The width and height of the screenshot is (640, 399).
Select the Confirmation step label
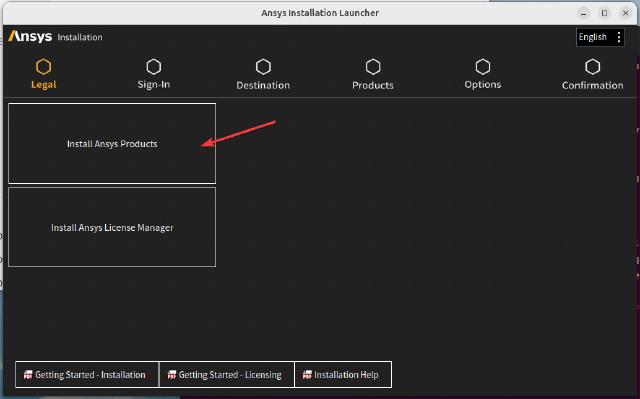click(593, 85)
